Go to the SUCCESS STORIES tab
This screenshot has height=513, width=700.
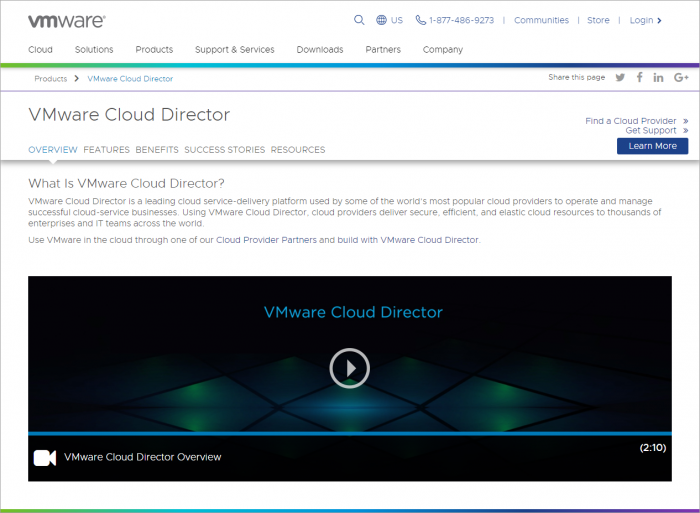(225, 150)
